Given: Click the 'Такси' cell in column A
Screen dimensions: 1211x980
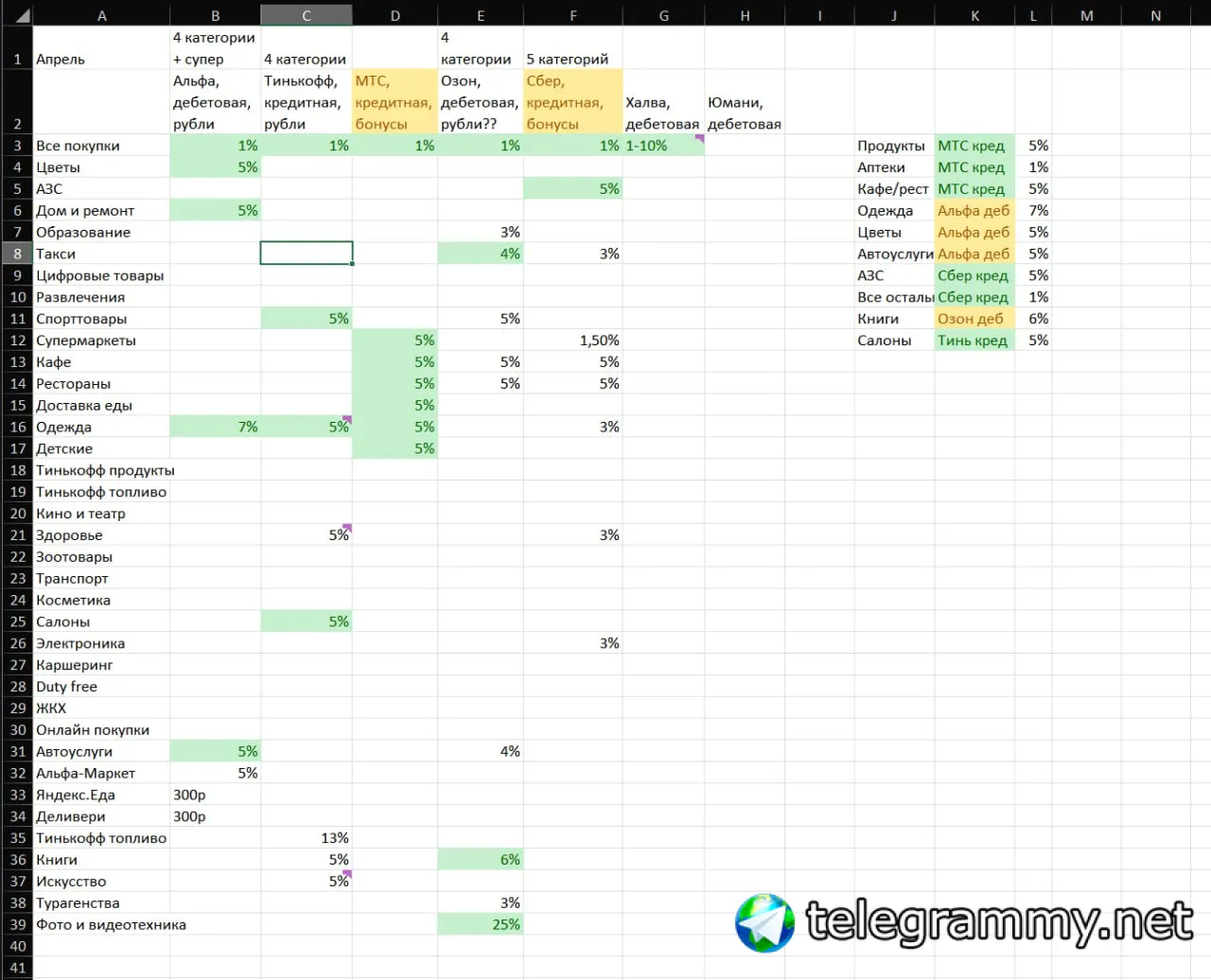Looking at the screenshot, I should pos(101,254).
